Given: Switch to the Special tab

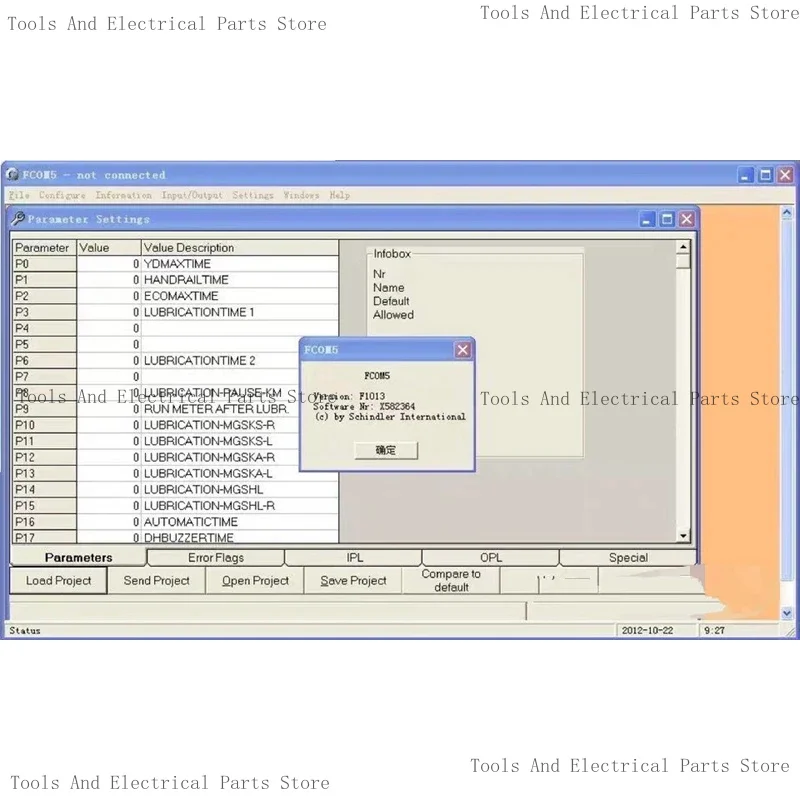Looking at the screenshot, I should (628, 558).
